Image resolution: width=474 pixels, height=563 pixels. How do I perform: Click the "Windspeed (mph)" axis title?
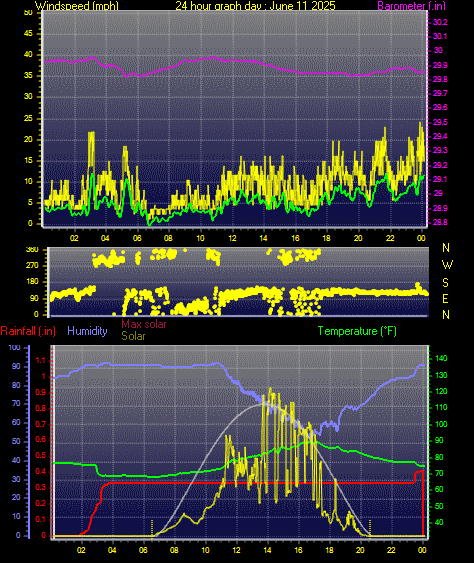(x=76, y=6)
